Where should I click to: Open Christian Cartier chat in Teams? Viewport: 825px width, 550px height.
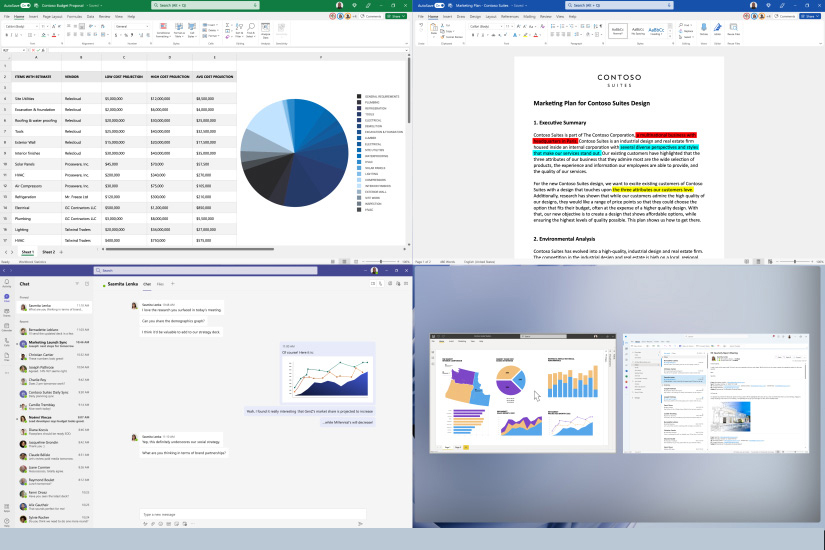[55, 356]
